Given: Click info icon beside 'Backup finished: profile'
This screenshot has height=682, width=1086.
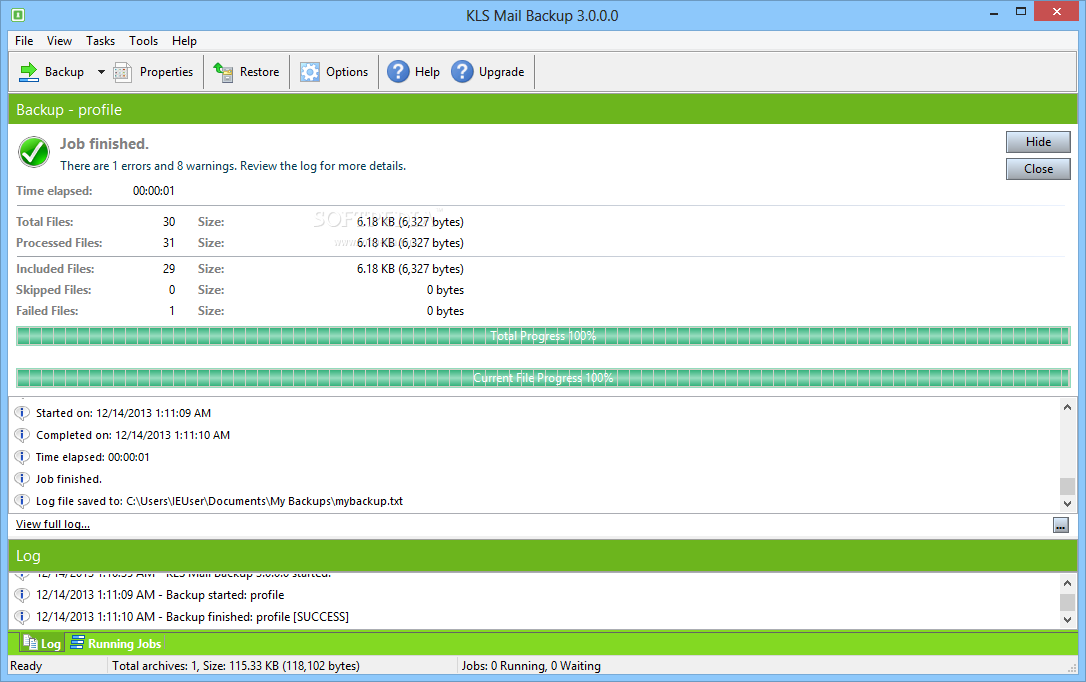Looking at the screenshot, I should tap(22, 616).
